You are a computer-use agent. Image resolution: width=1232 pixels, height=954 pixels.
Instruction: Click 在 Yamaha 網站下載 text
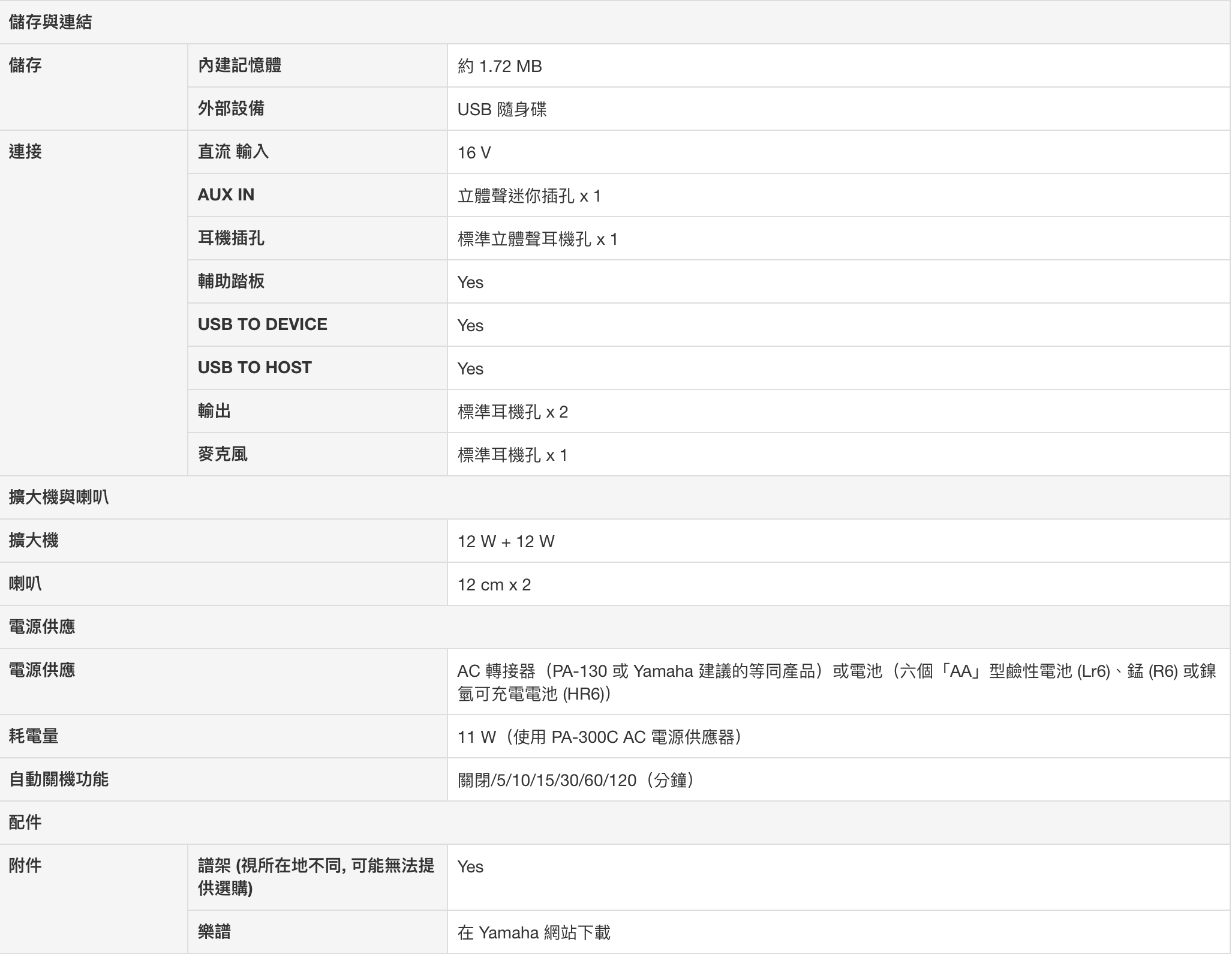(x=533, y=932)
